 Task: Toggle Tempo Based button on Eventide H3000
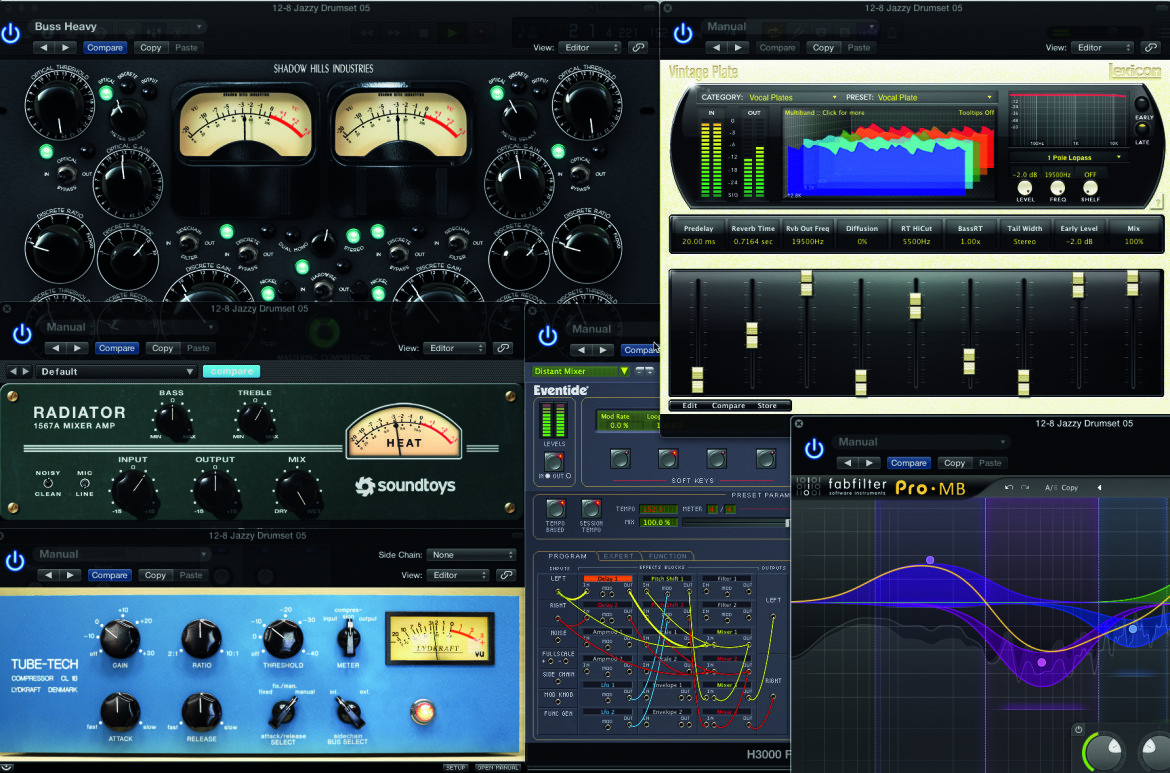[555, 509]
